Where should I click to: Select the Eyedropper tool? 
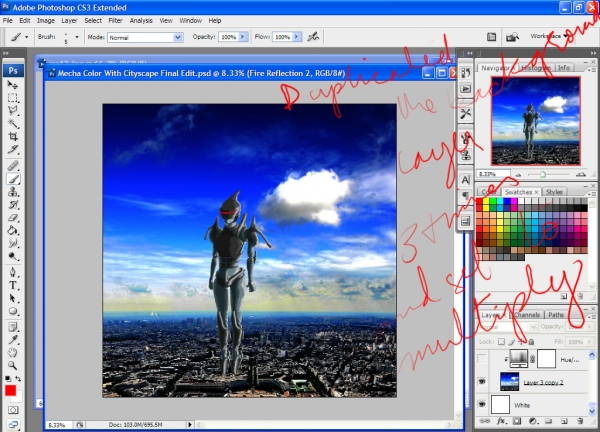click(x=13, y=340)
